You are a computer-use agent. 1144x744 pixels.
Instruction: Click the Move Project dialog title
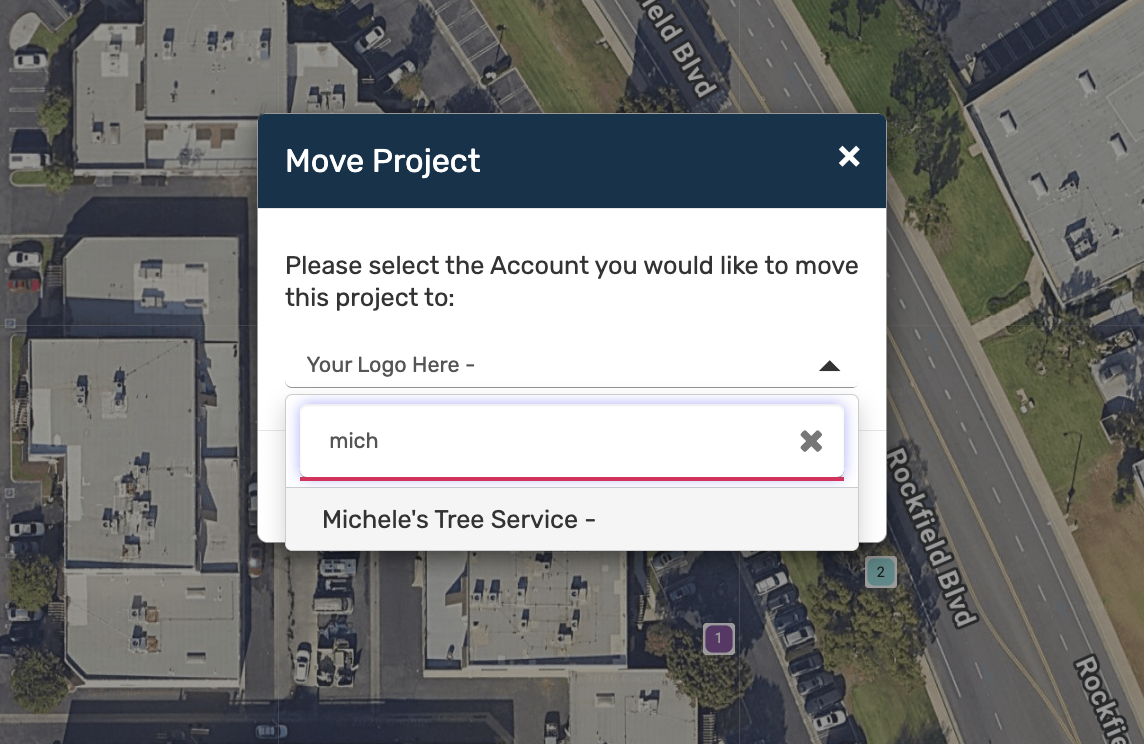(x=383, y=161)
